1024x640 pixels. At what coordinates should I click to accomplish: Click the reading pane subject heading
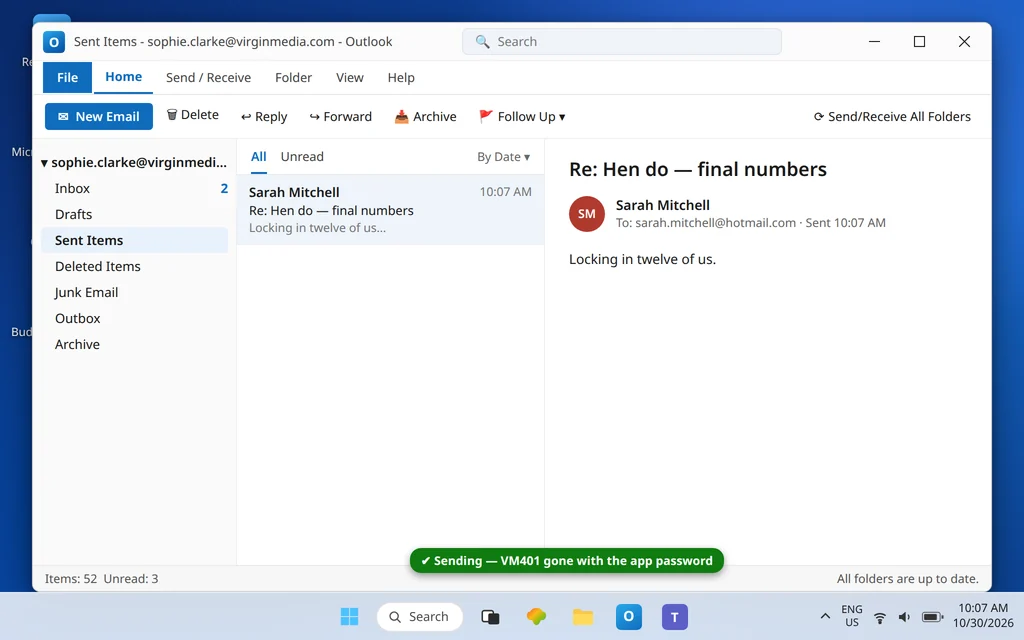[697, 169]
